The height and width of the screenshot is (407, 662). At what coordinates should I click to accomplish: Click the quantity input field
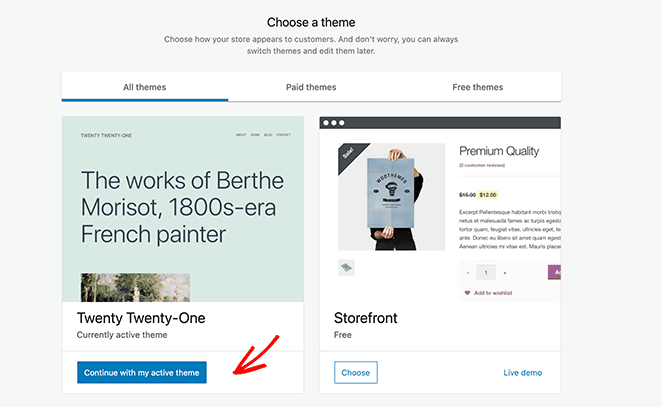click(x=485, y=272)
